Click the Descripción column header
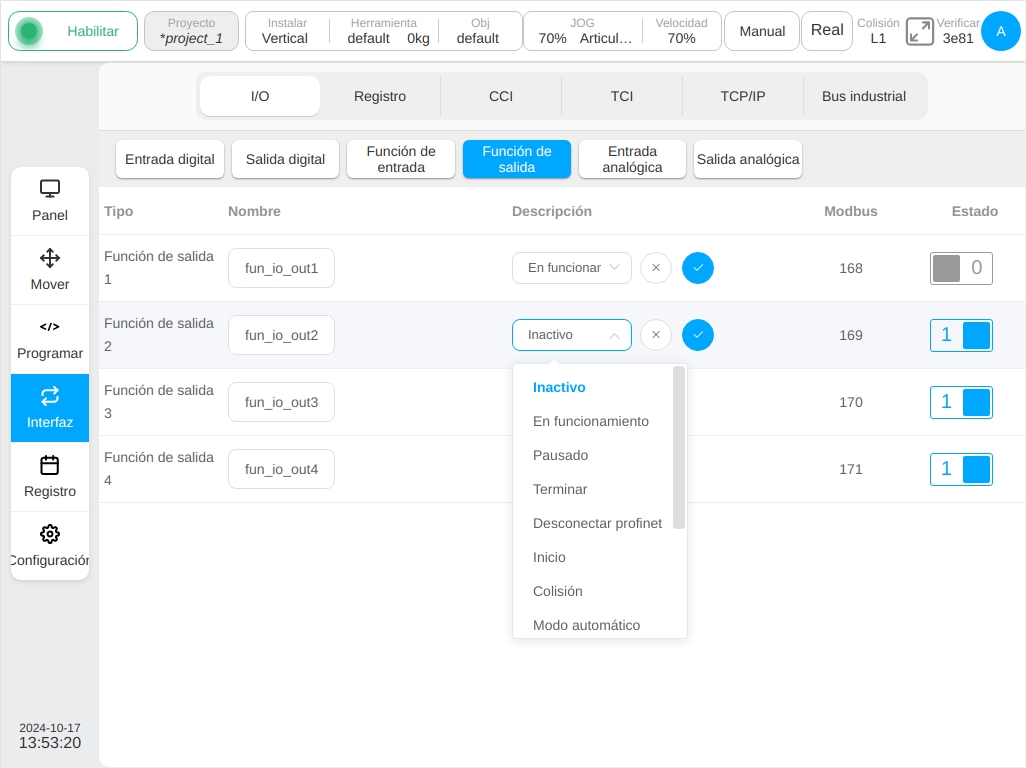 click(552, 211)
